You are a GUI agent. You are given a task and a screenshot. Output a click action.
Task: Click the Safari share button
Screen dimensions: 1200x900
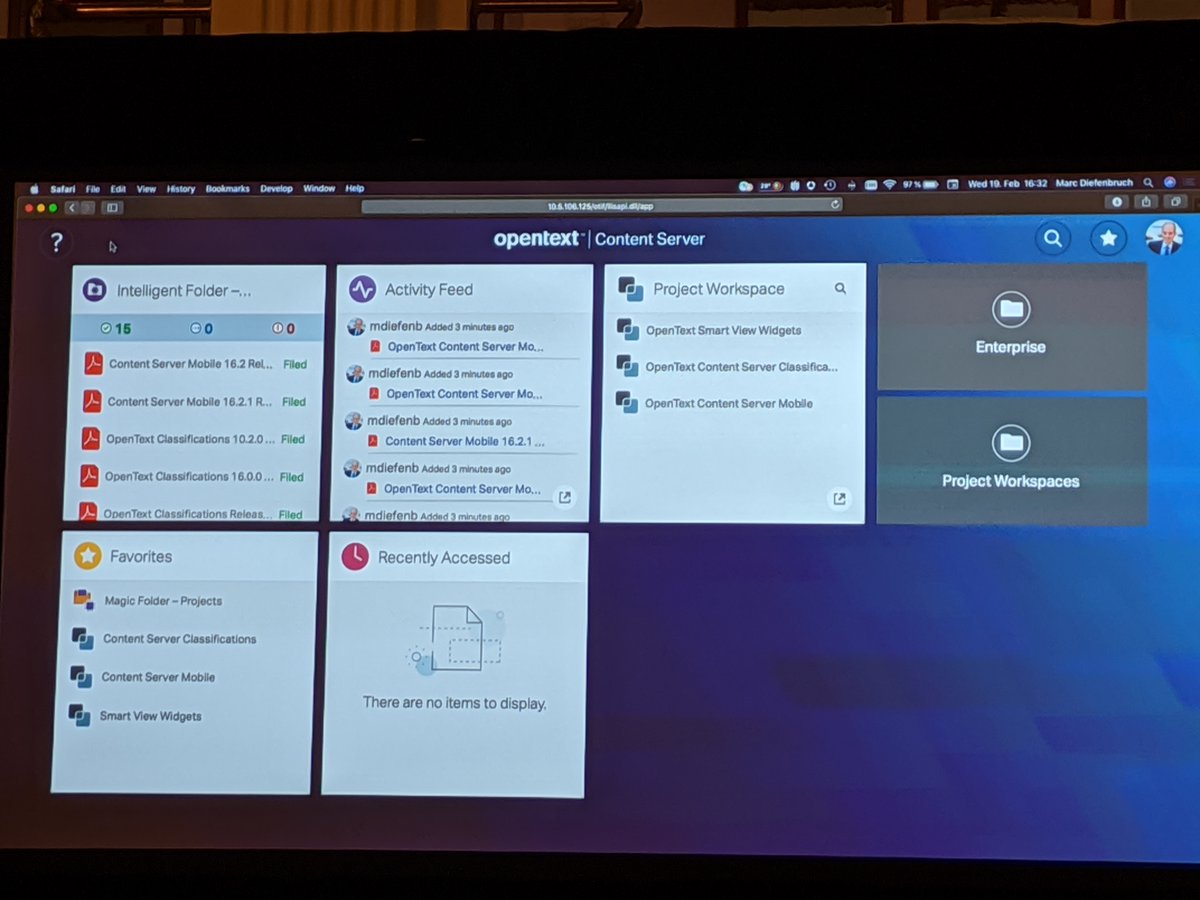point(1148,201)
